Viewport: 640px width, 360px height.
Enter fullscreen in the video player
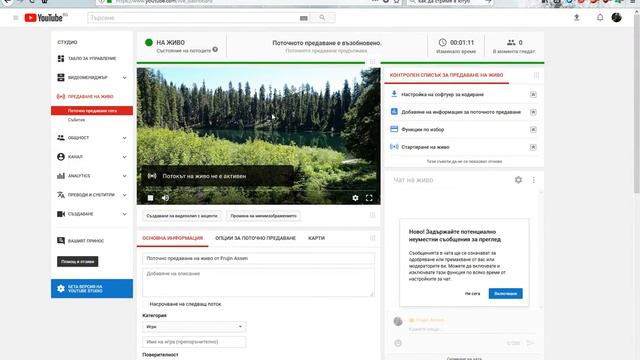tap(369, 198)
